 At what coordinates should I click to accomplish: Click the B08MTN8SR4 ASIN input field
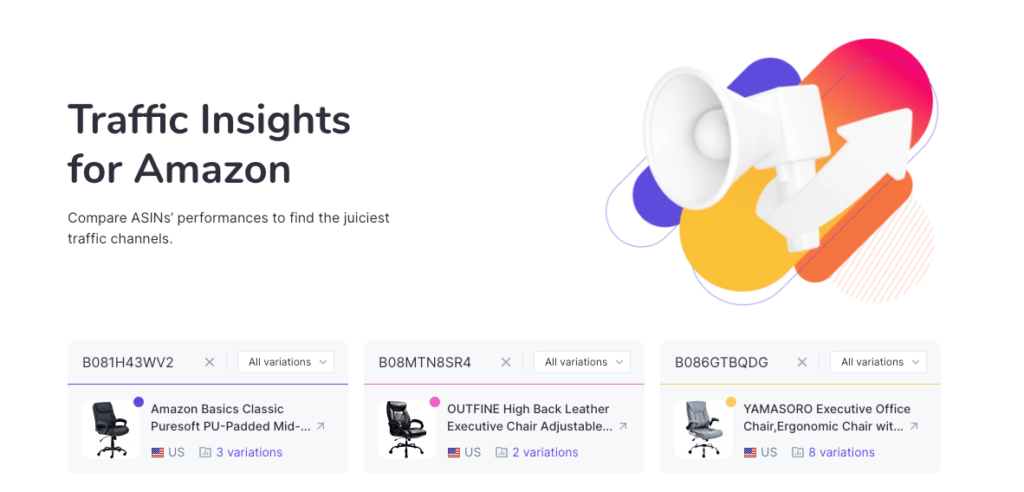(x=432, y=362)
